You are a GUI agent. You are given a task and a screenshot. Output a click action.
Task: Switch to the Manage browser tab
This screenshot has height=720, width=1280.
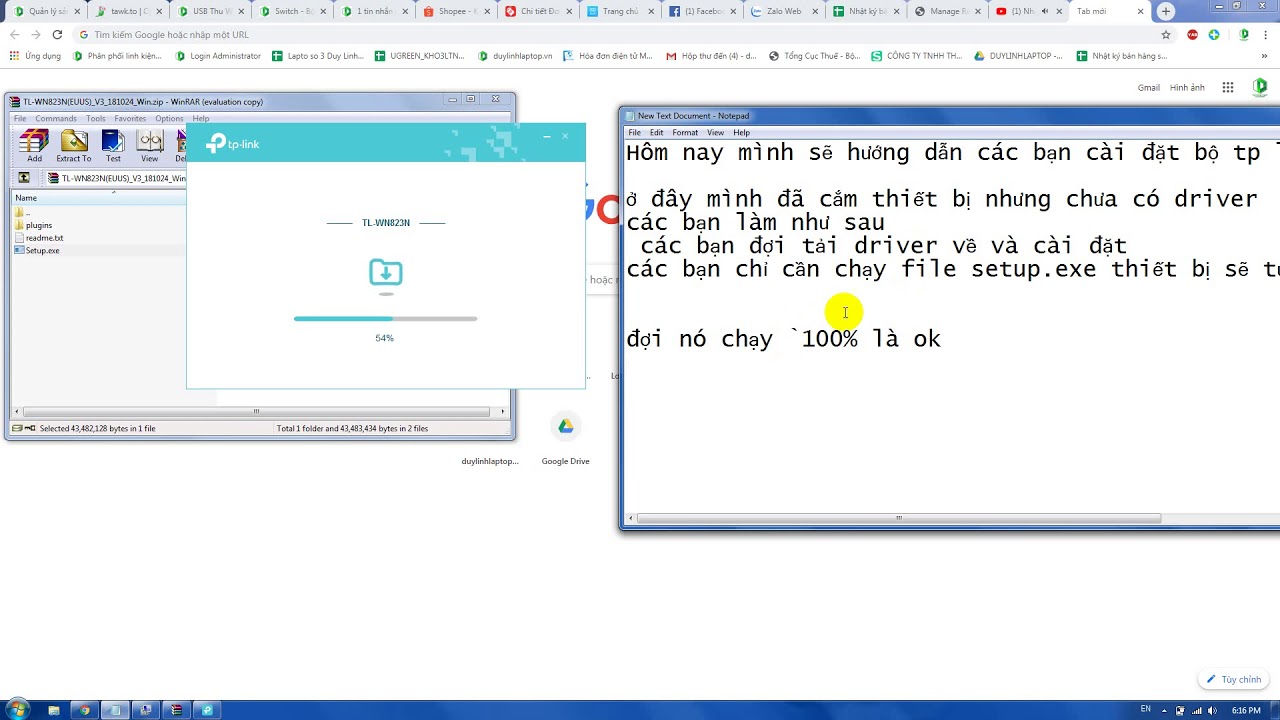point(947,11)
